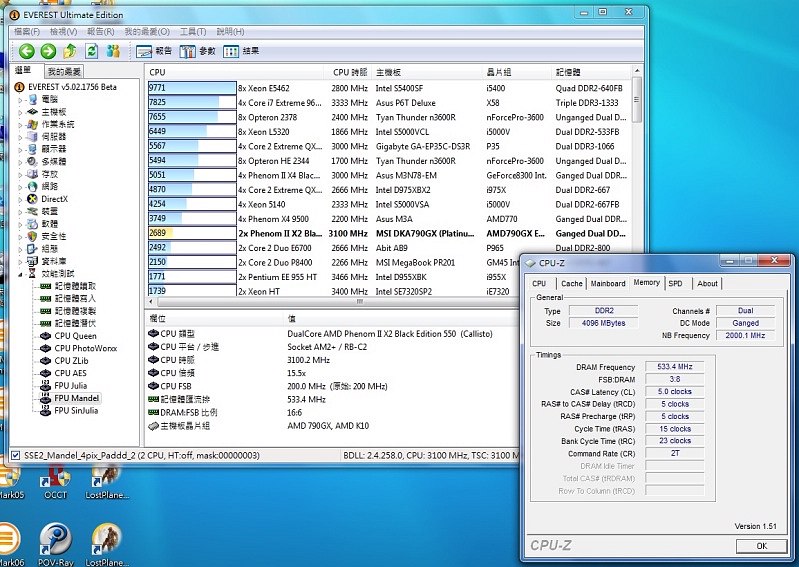Select the 電腦 (Computer) tree item
Viewport: 799px width, 567px height.
(x=49, y=99)
